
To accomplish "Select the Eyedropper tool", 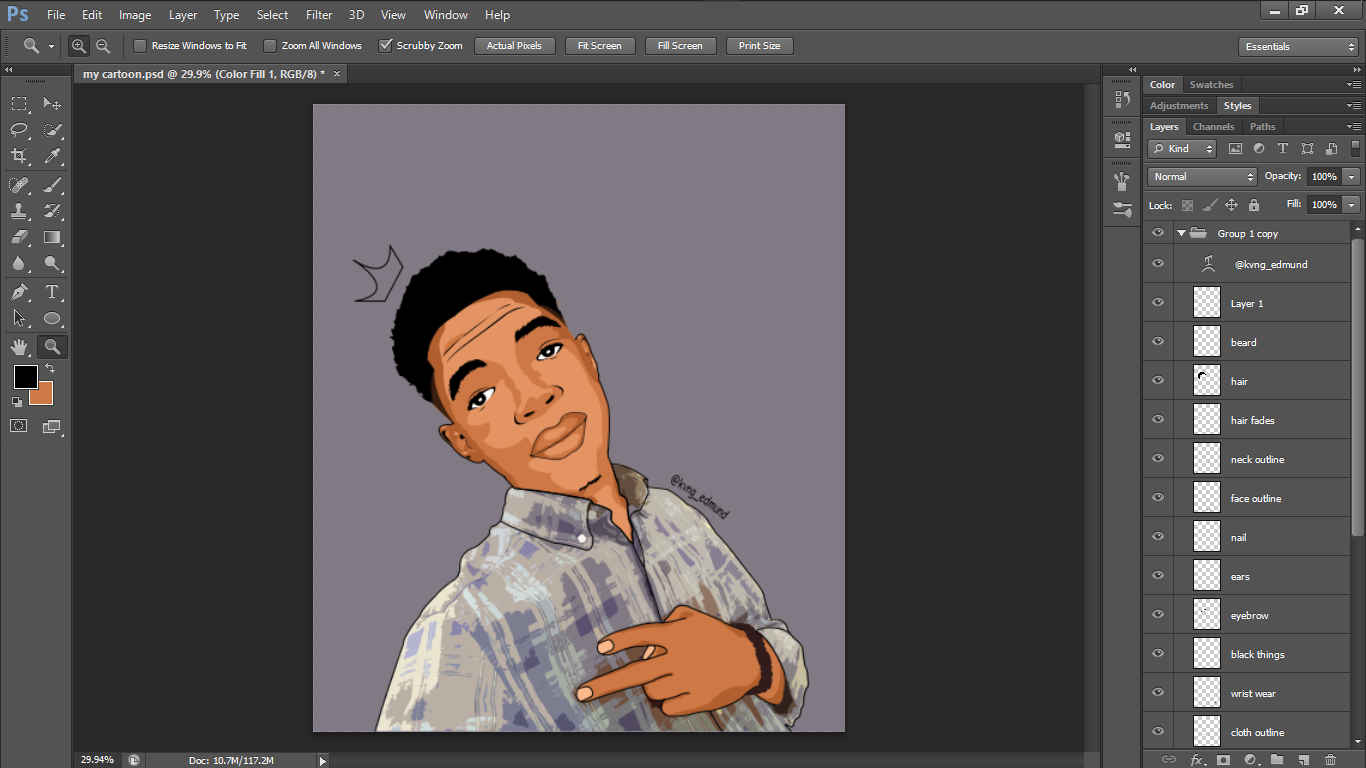I will (52, 156).
